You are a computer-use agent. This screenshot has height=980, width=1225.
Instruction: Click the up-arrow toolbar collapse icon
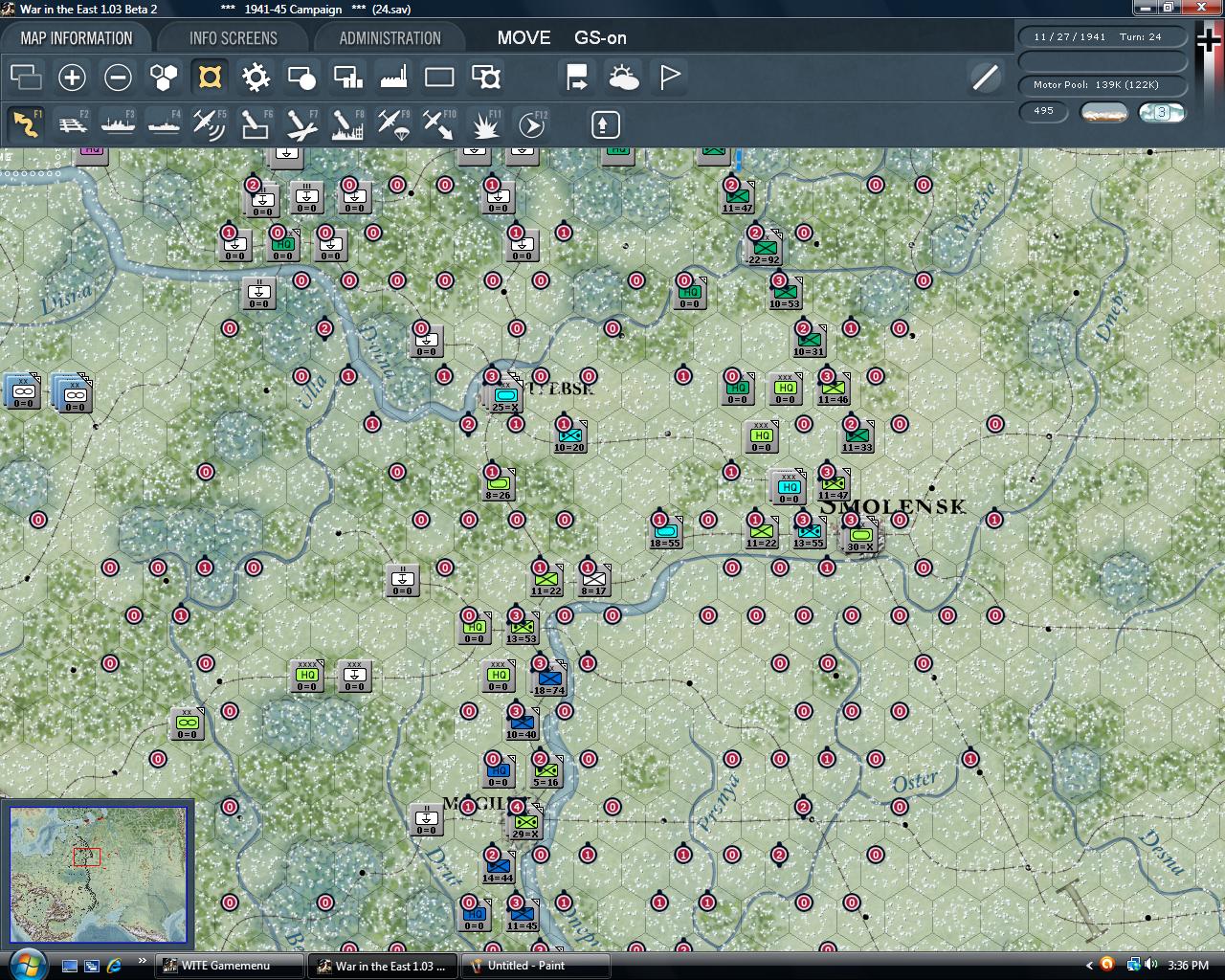click(605, 124)
